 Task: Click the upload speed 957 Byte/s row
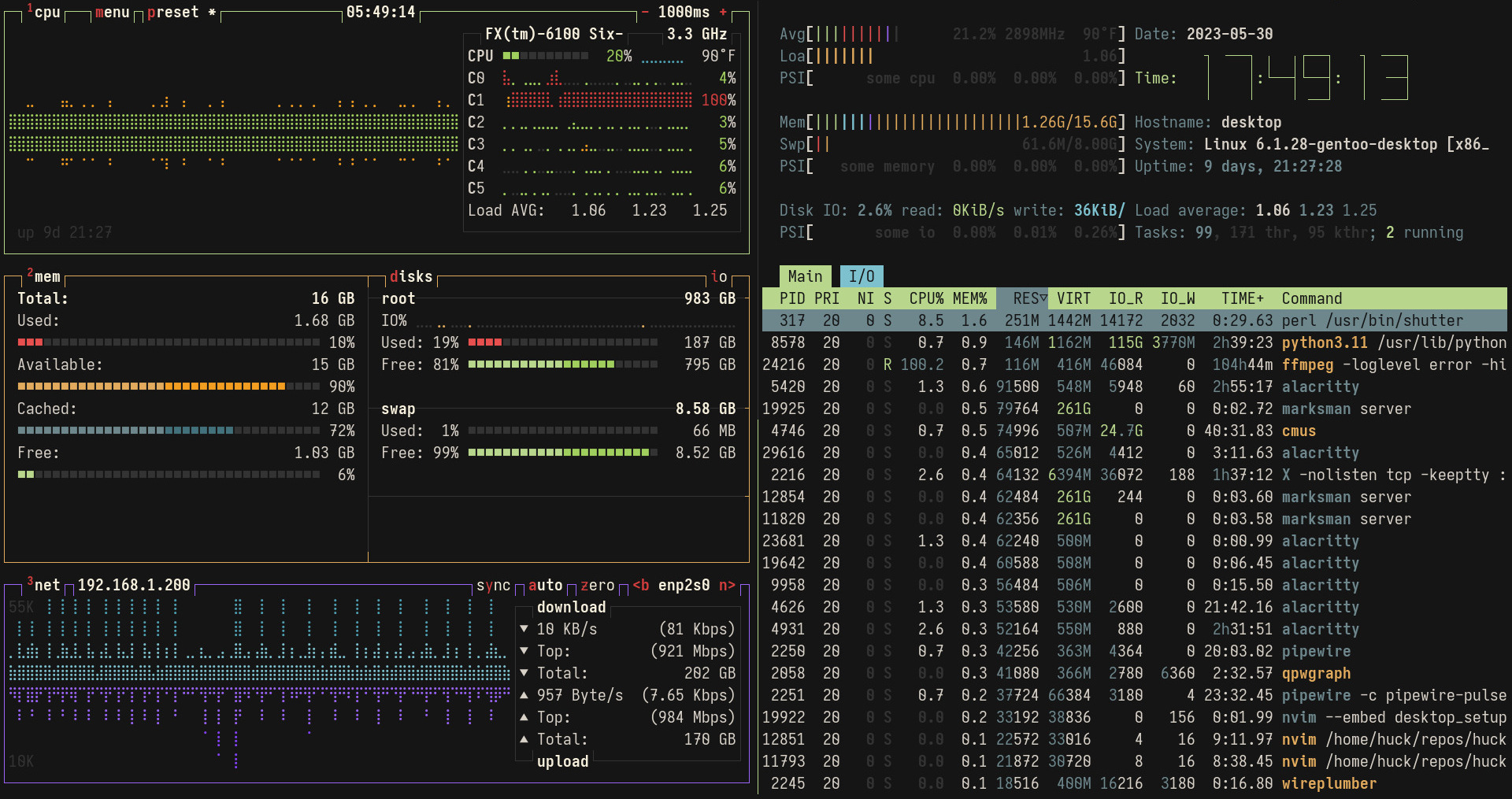pos(628,695)
